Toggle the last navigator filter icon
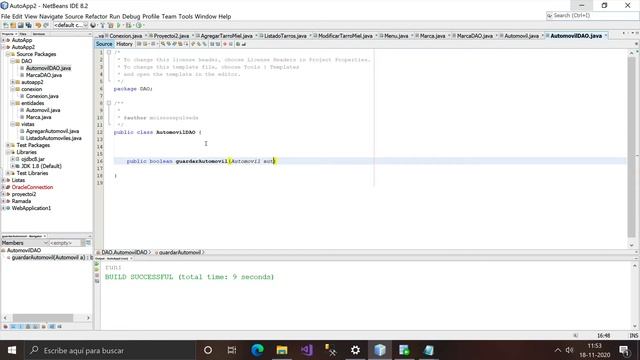 click(x=59, y=327)
